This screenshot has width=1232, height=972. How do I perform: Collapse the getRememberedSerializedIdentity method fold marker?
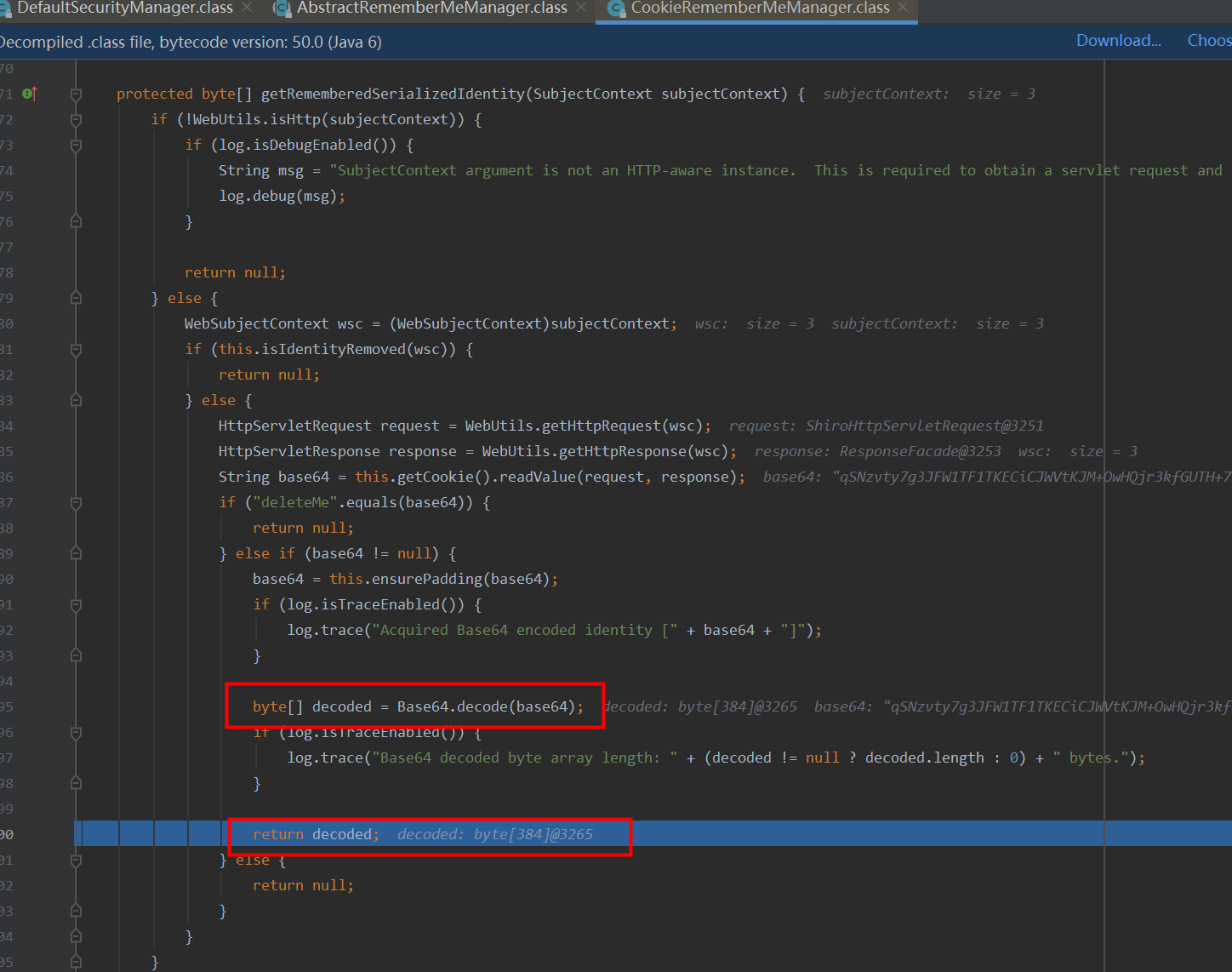[x=76, y=94]
